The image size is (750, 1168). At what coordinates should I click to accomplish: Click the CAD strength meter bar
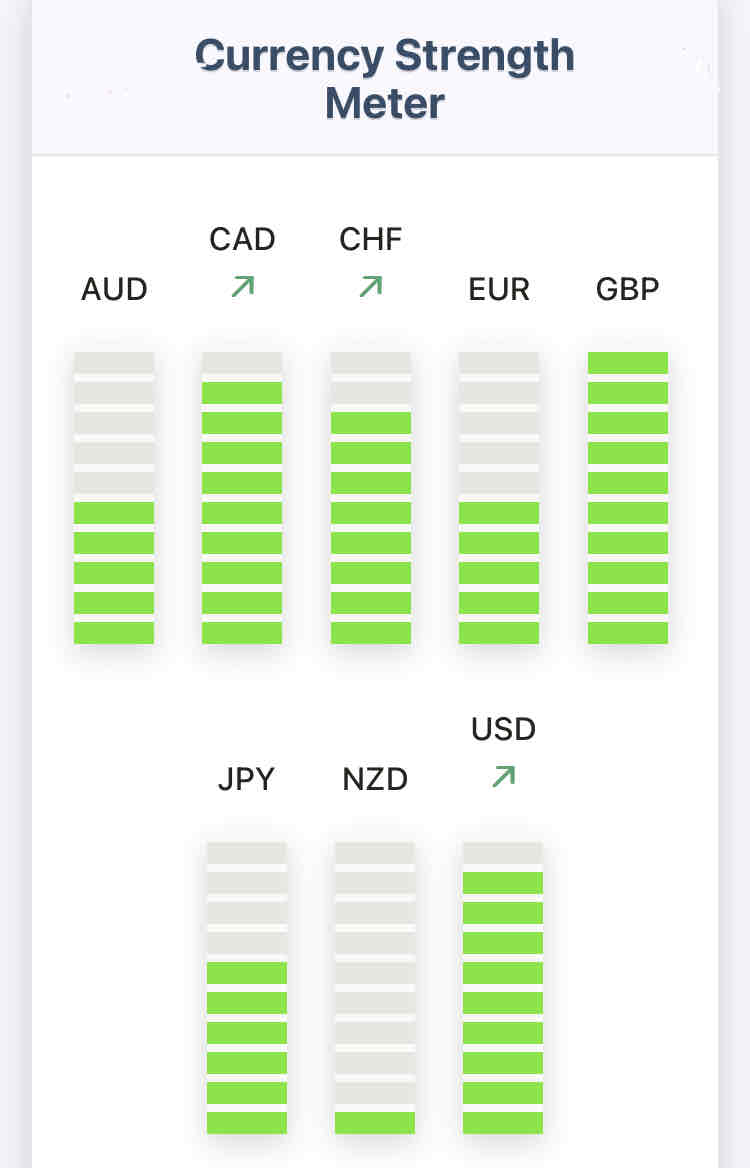pyautogui.click(x=242, y=498)
